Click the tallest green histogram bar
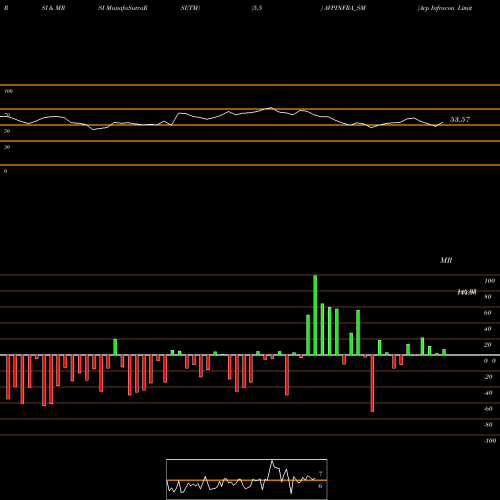Image resolution: width=500 pixels, height=500 pixels. 315,315
